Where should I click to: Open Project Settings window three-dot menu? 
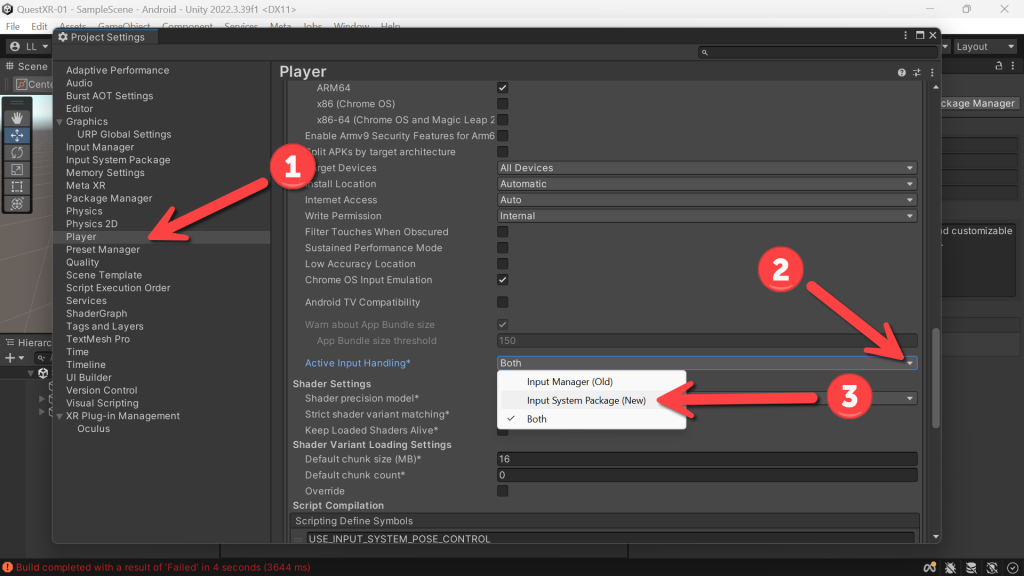click(x=905, y=35)
